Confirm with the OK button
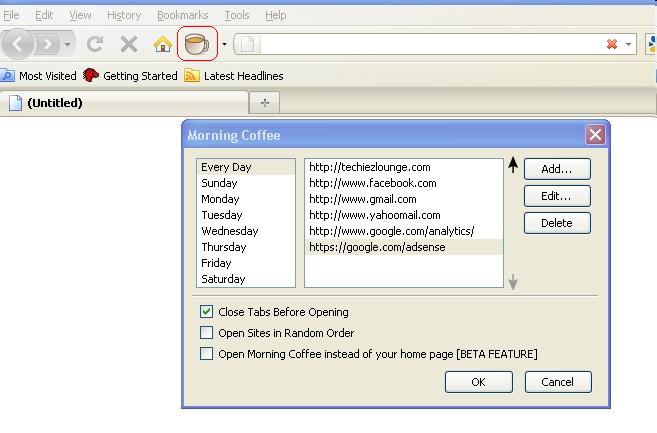The height and width of the screenshot is (433, 657). click(x=479, y=382)
